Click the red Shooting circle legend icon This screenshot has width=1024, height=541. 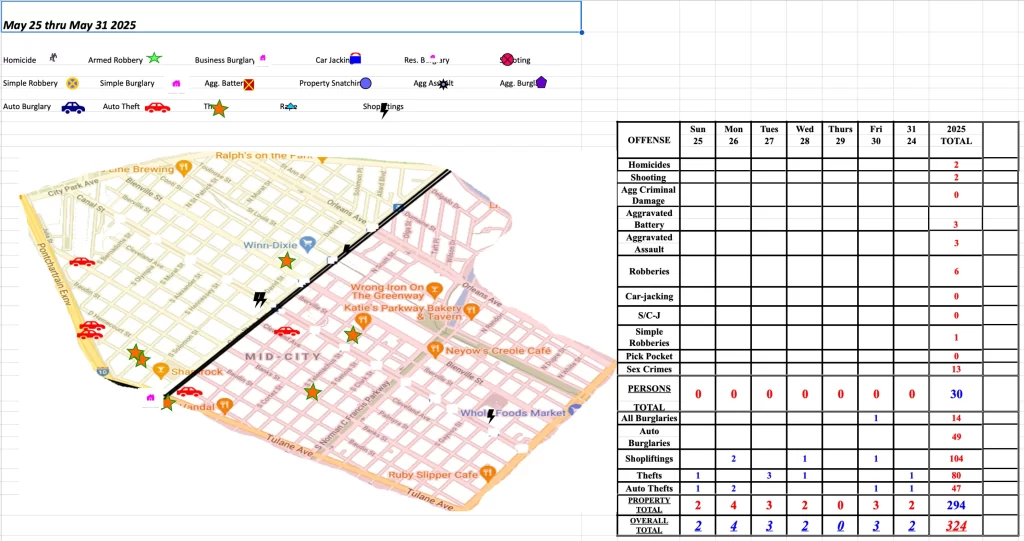507,59
